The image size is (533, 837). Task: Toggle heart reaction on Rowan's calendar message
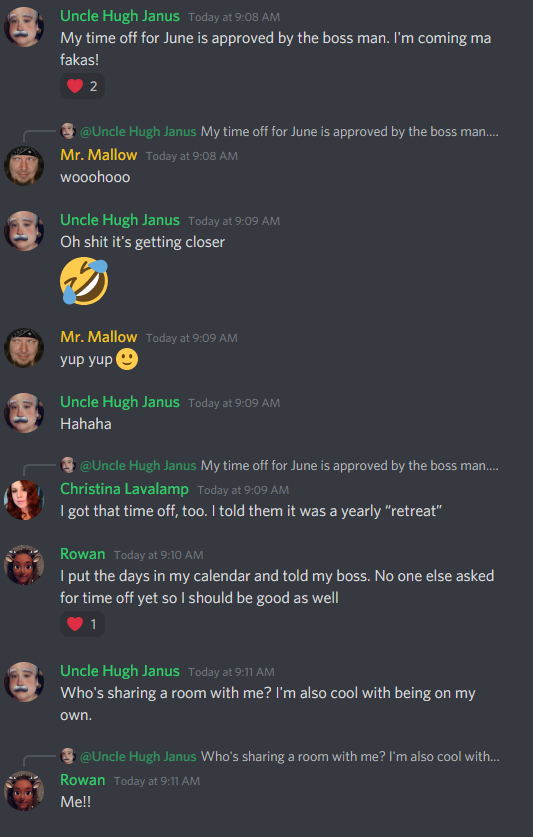tap(82, 624)
